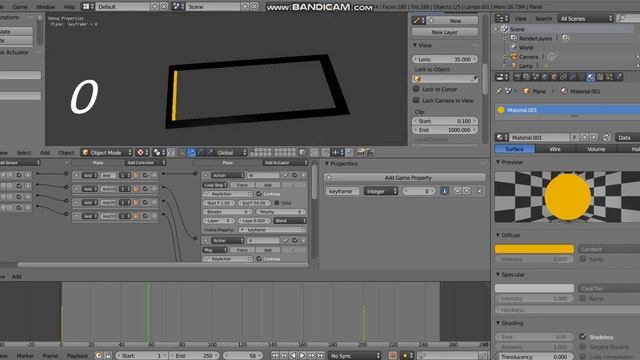Click the Lock to Object field
The height and width of the screenshot is (360, 640).
coord(444,78)
